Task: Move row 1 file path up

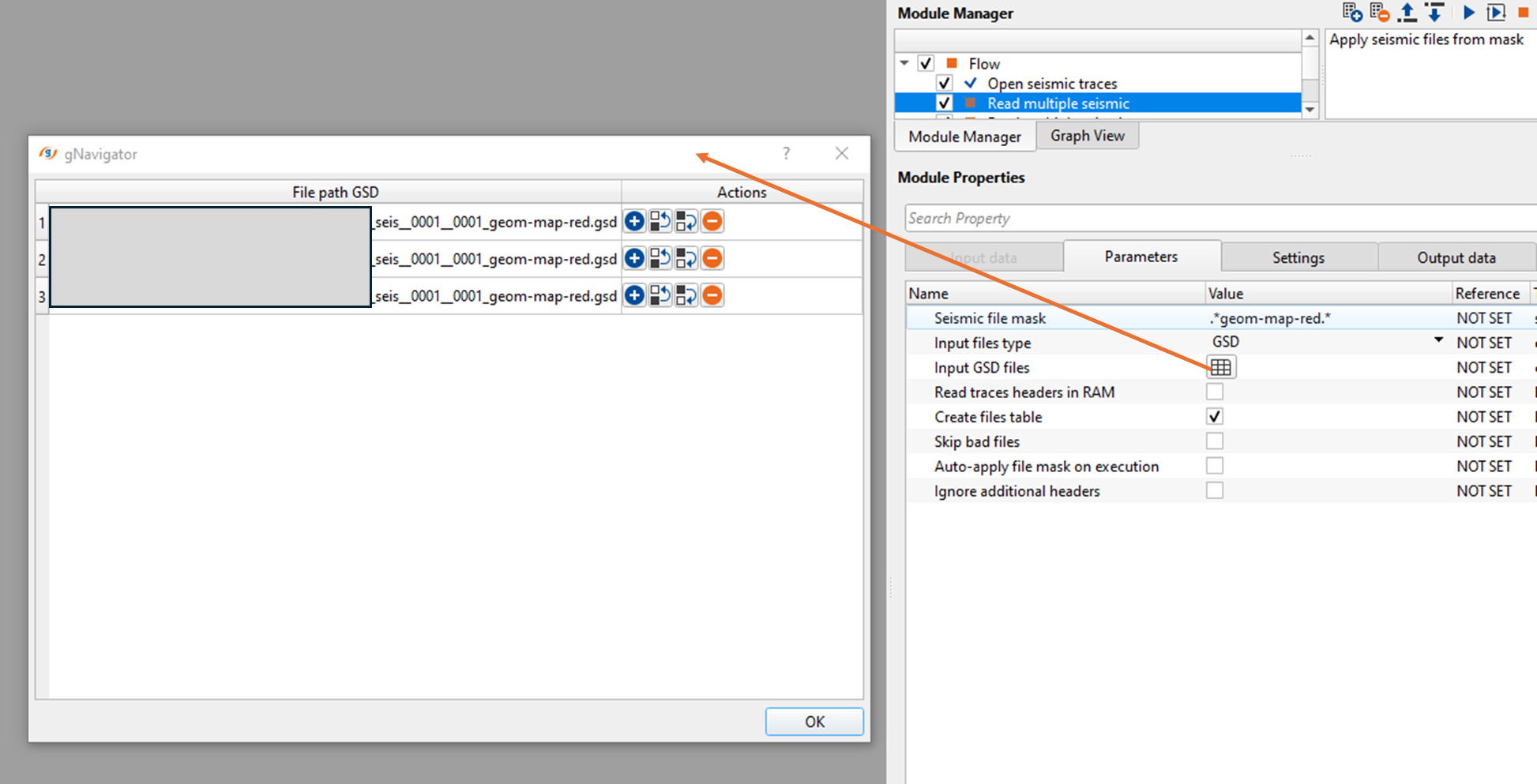Action: coord(660,222)
